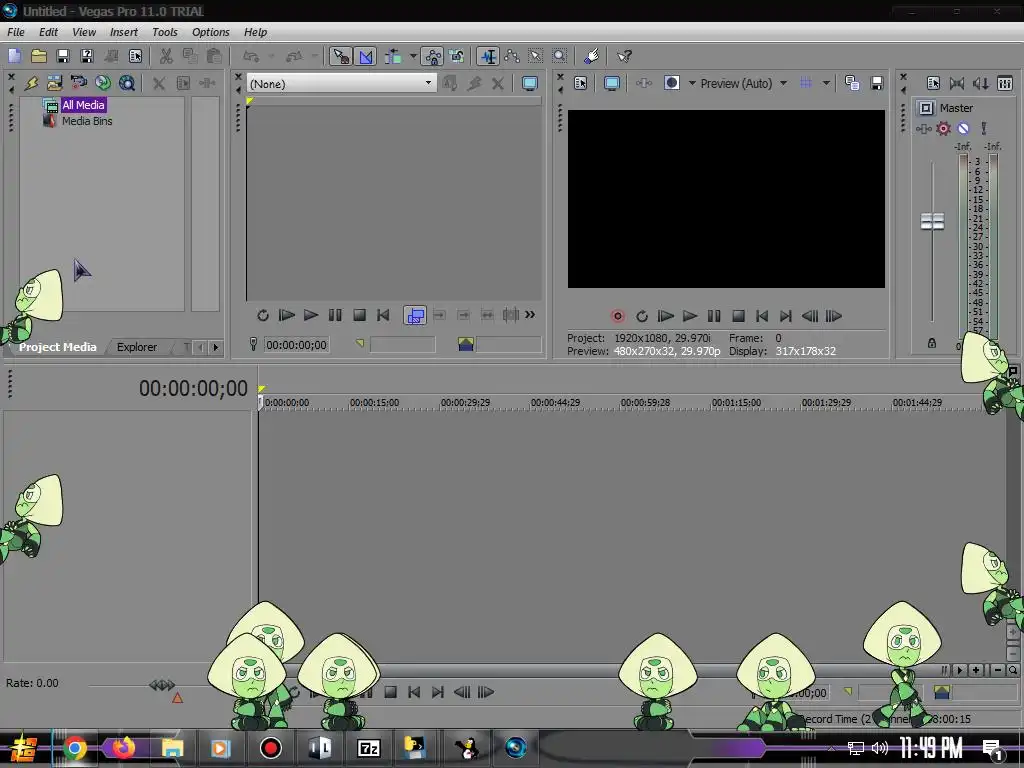
Task: Expand more trimmer buttons chevron
Action: (x=530, y=315)
